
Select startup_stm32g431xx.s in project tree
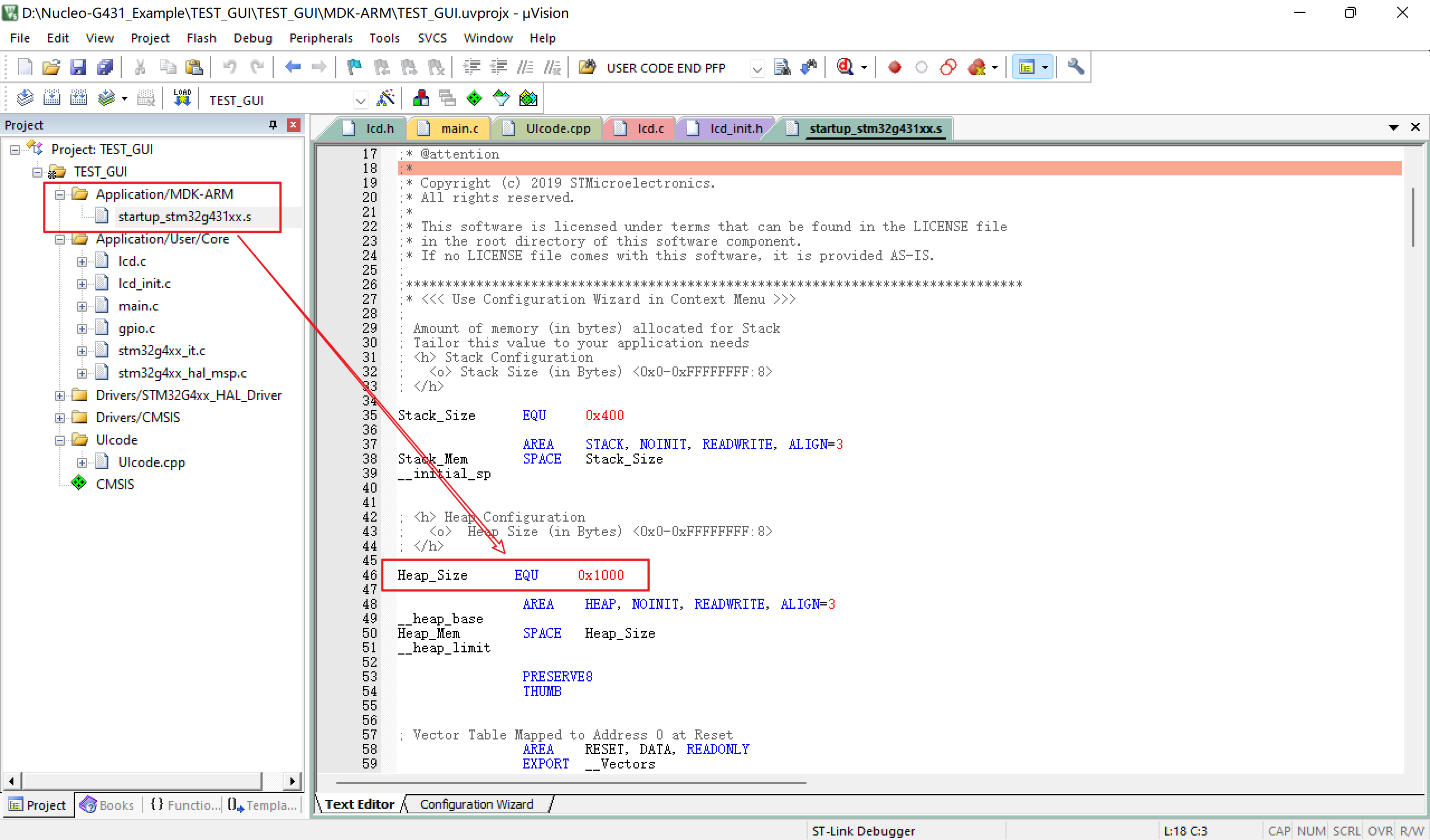184,217
